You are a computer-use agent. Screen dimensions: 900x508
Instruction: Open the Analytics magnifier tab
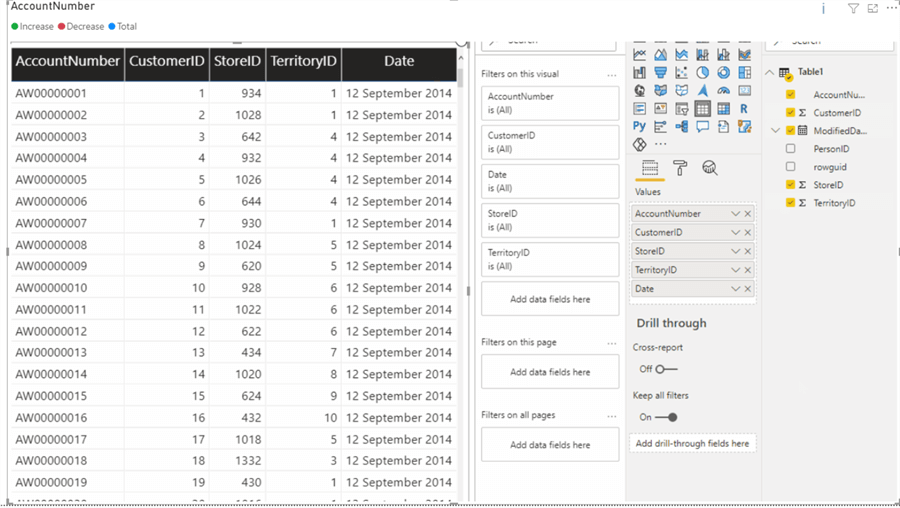click(710, 168)
